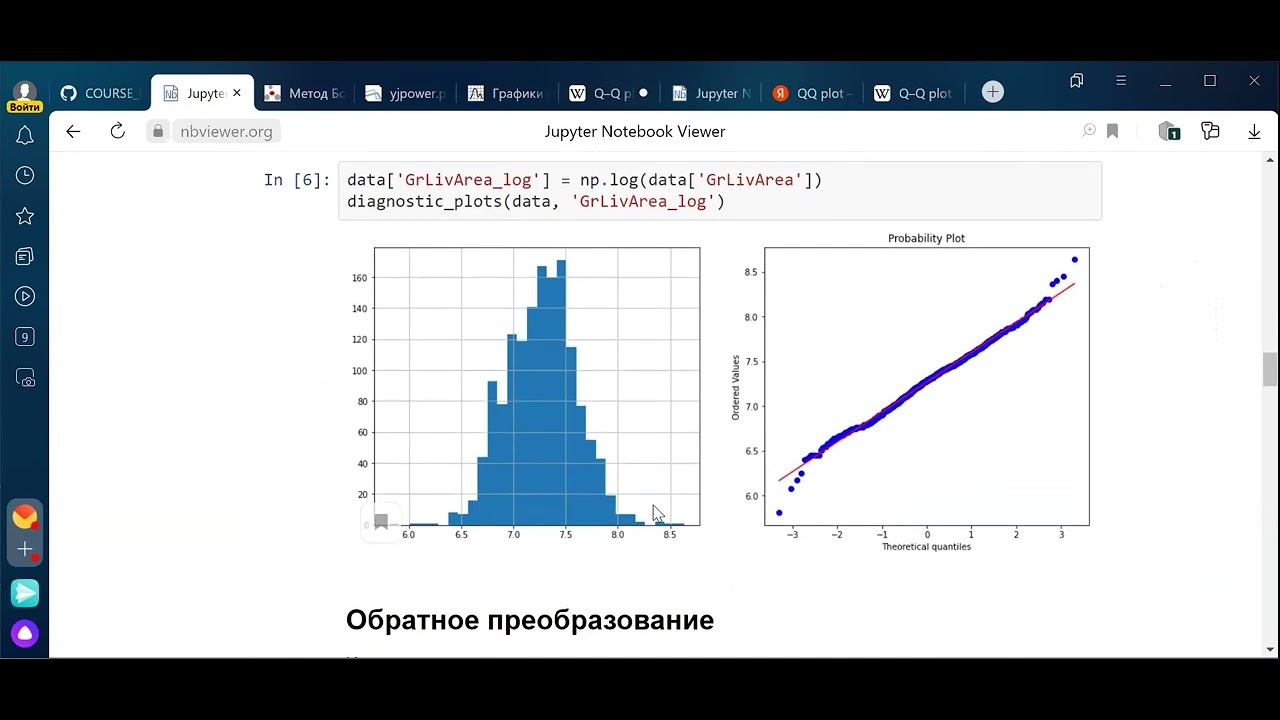
Task: Click the Обратное преобразование heading
Action: [x=530, y=620]
